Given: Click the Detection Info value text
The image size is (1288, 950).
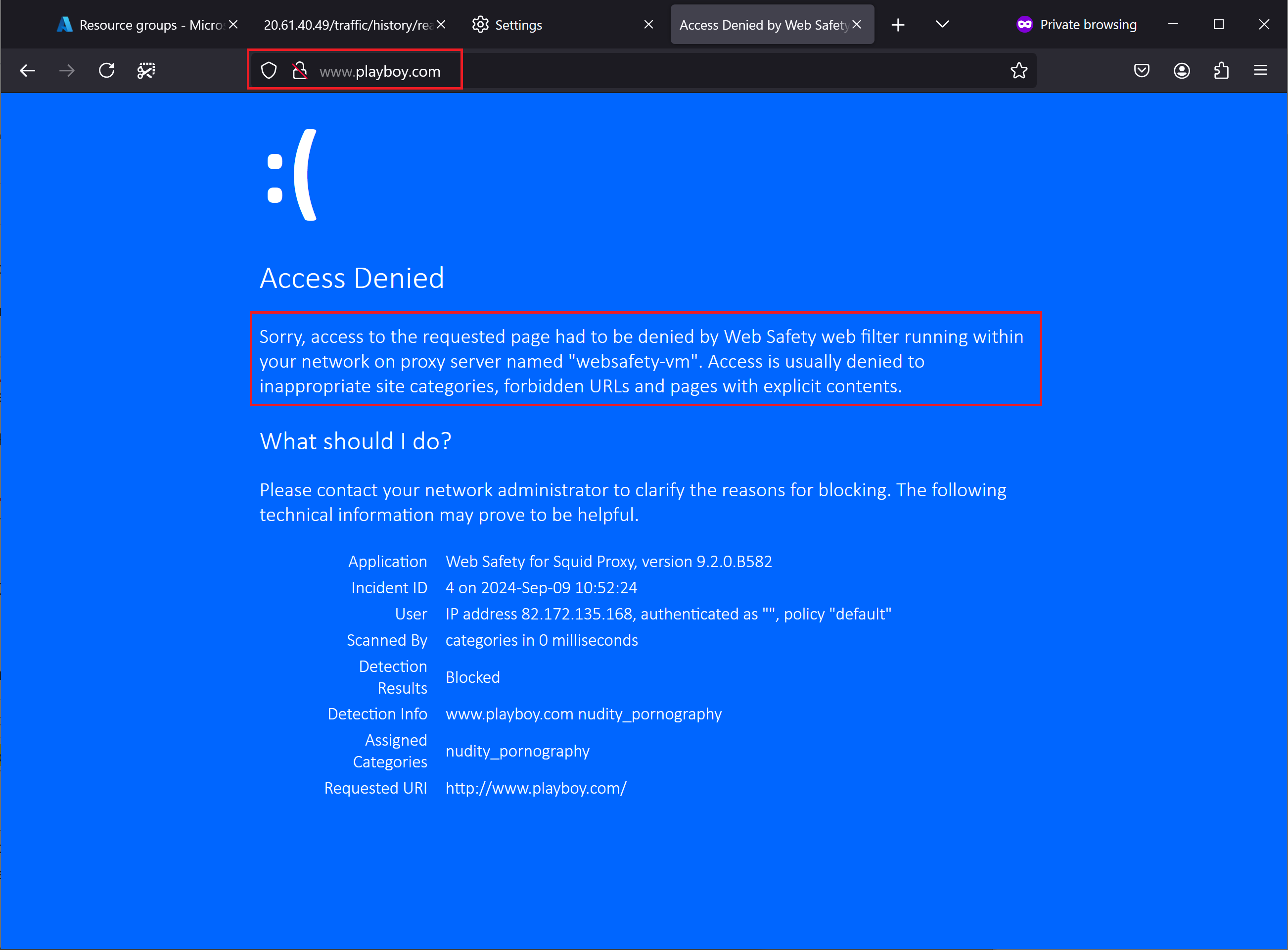Looking at the screenshot, I should [583, 714].
